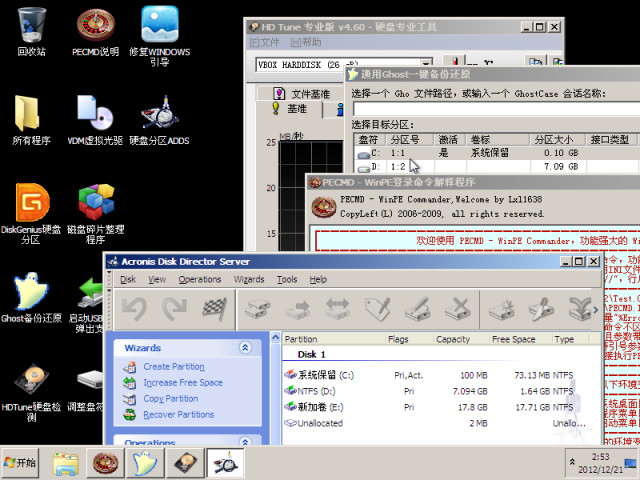Launch Ghost备份还原 desktop shortcut
This screenshot has width=640, height=480.
[31, 298]
